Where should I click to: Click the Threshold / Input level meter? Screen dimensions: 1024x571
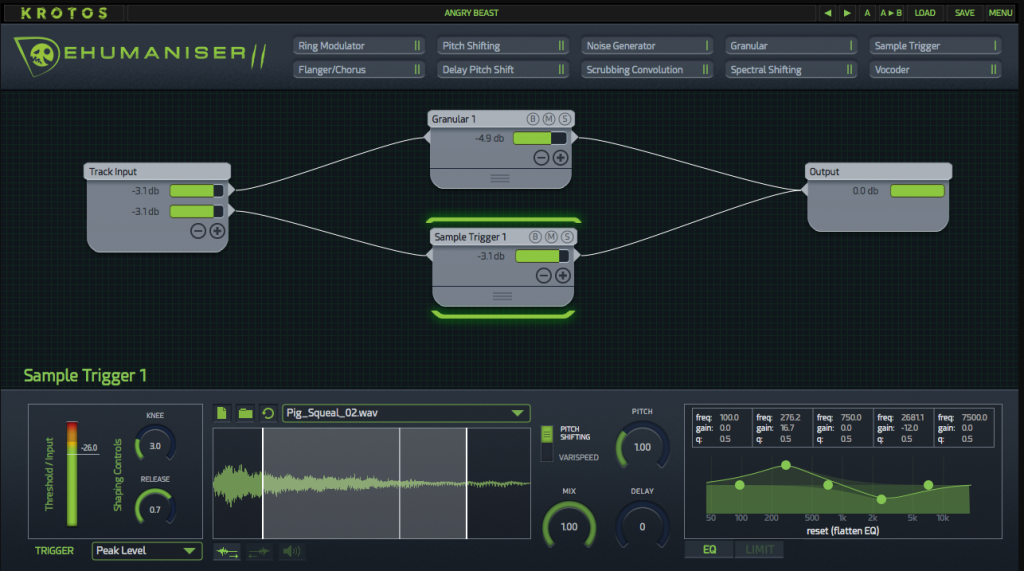click(72, 474)
